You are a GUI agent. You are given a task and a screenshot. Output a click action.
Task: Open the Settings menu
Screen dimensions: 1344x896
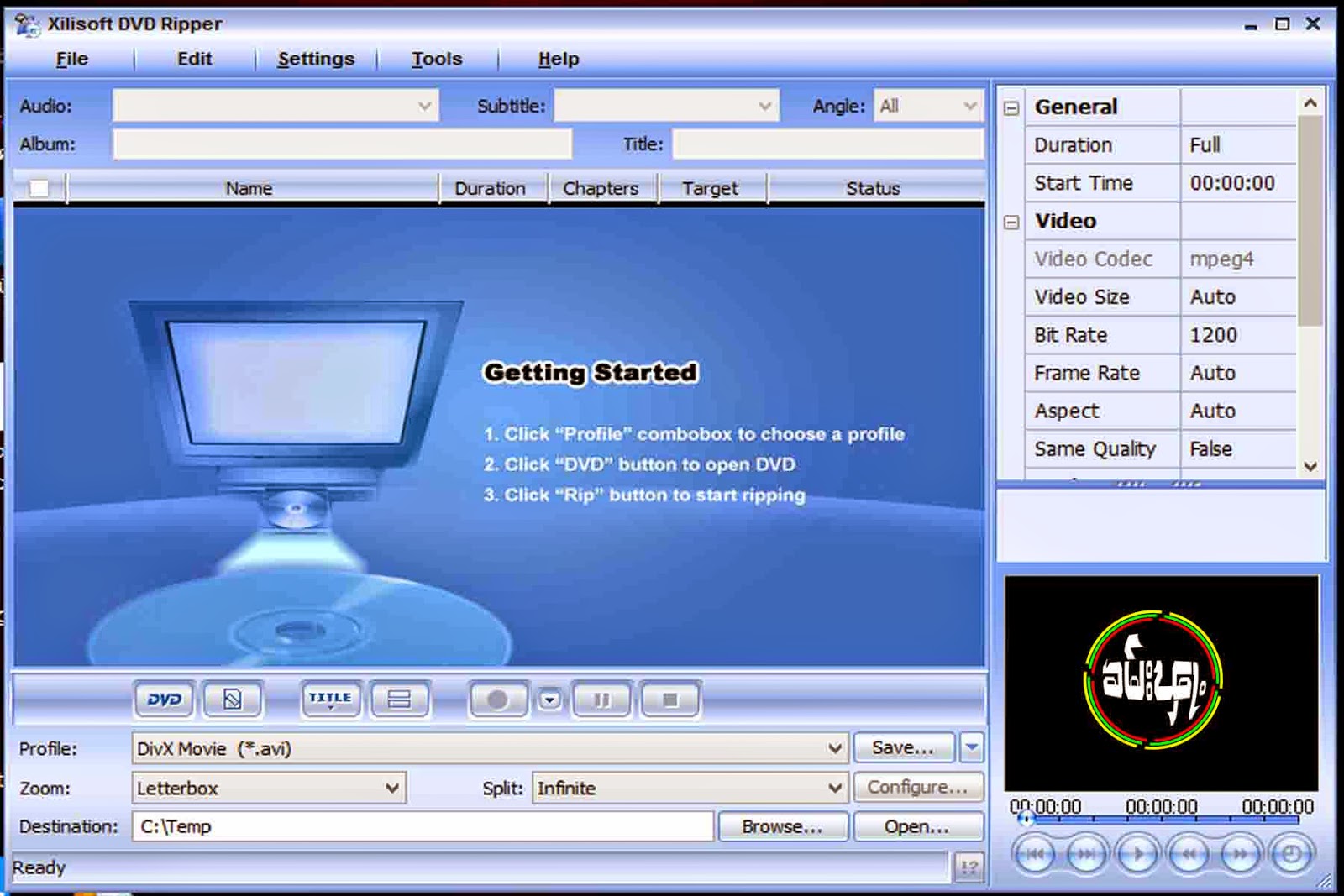[x=316, y=59]
